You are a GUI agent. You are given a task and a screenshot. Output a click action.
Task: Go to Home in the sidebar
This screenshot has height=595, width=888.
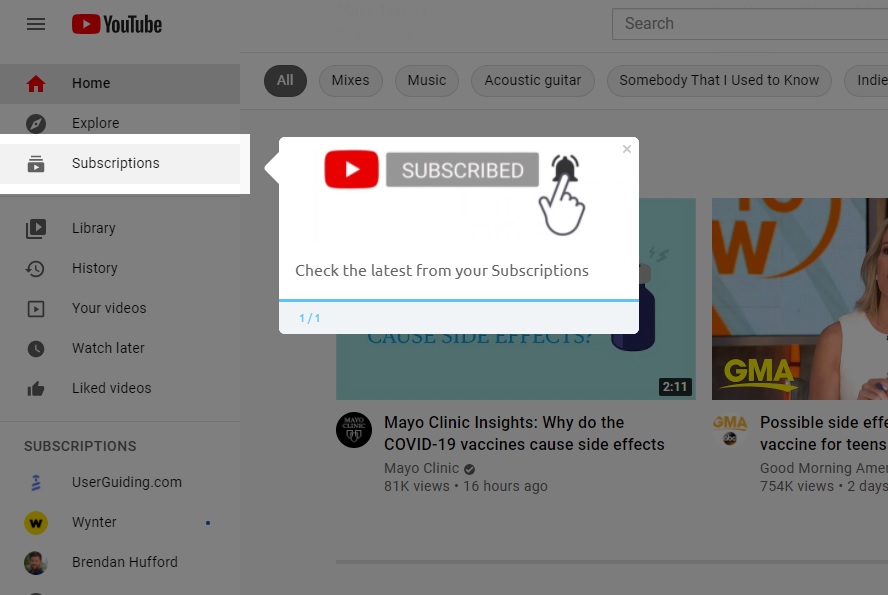[90, 83]
